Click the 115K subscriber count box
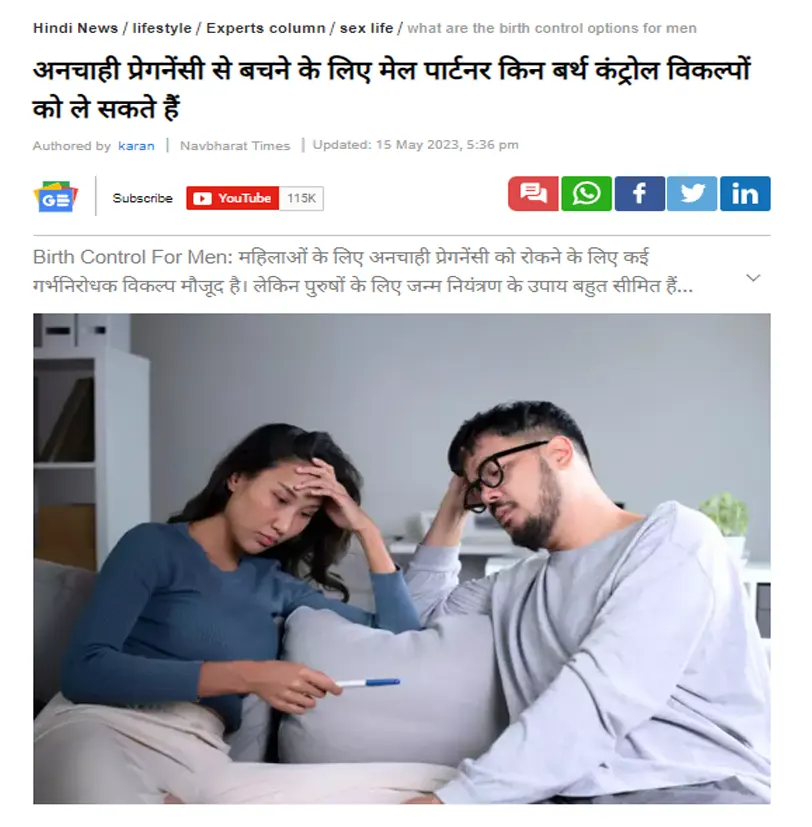Image resolution: width=812 pixels, height=827 pixels. pyautogui.click(x=301, y=198)
